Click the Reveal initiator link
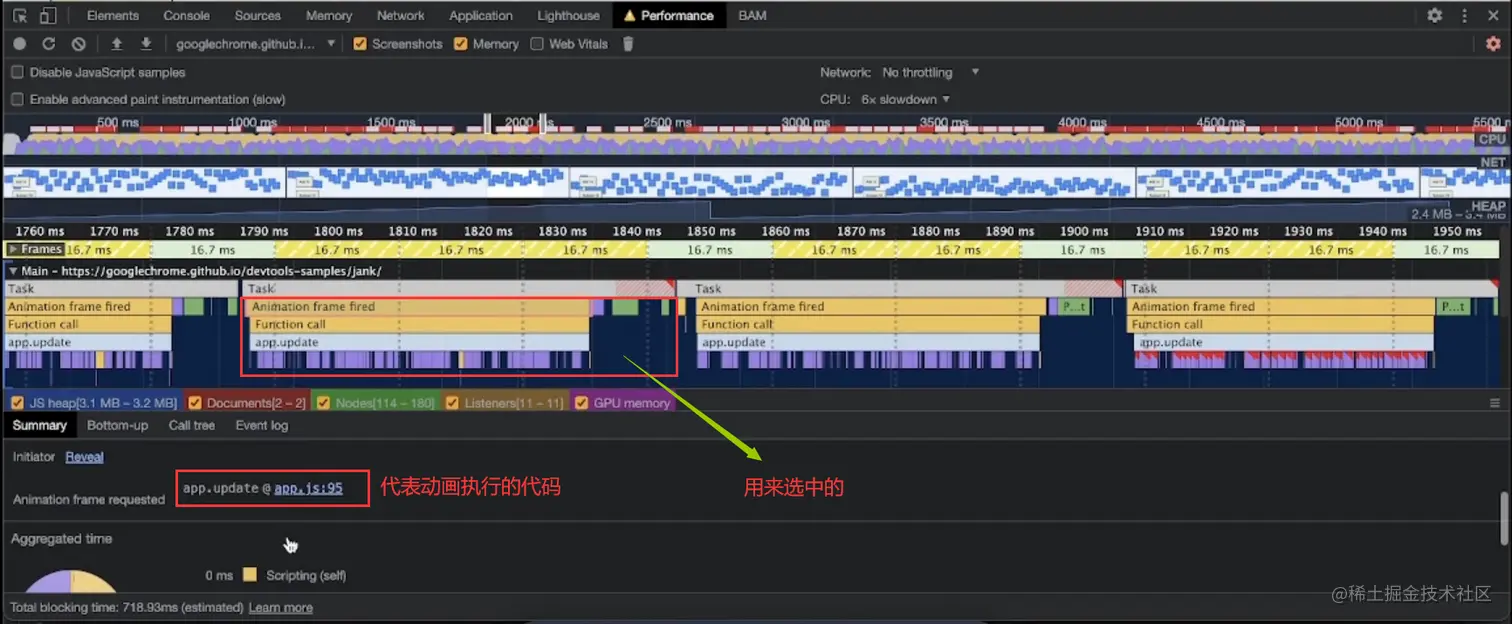 tap(84, 457)
